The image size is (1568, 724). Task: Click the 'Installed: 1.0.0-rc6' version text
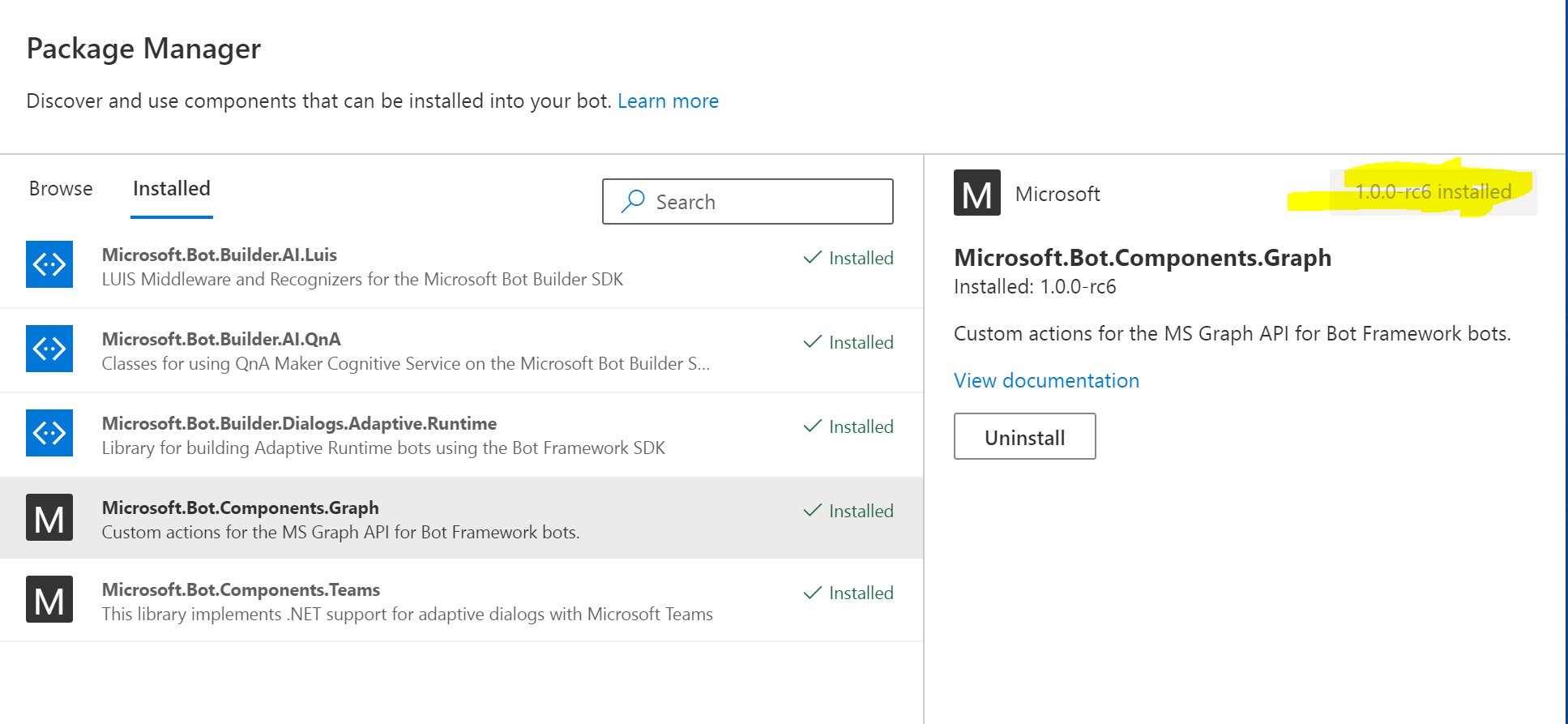(x=1035, y=287)
